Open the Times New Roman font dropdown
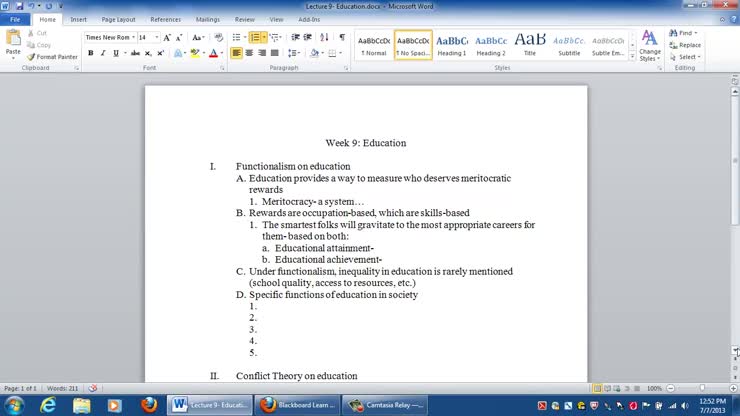 108,37
